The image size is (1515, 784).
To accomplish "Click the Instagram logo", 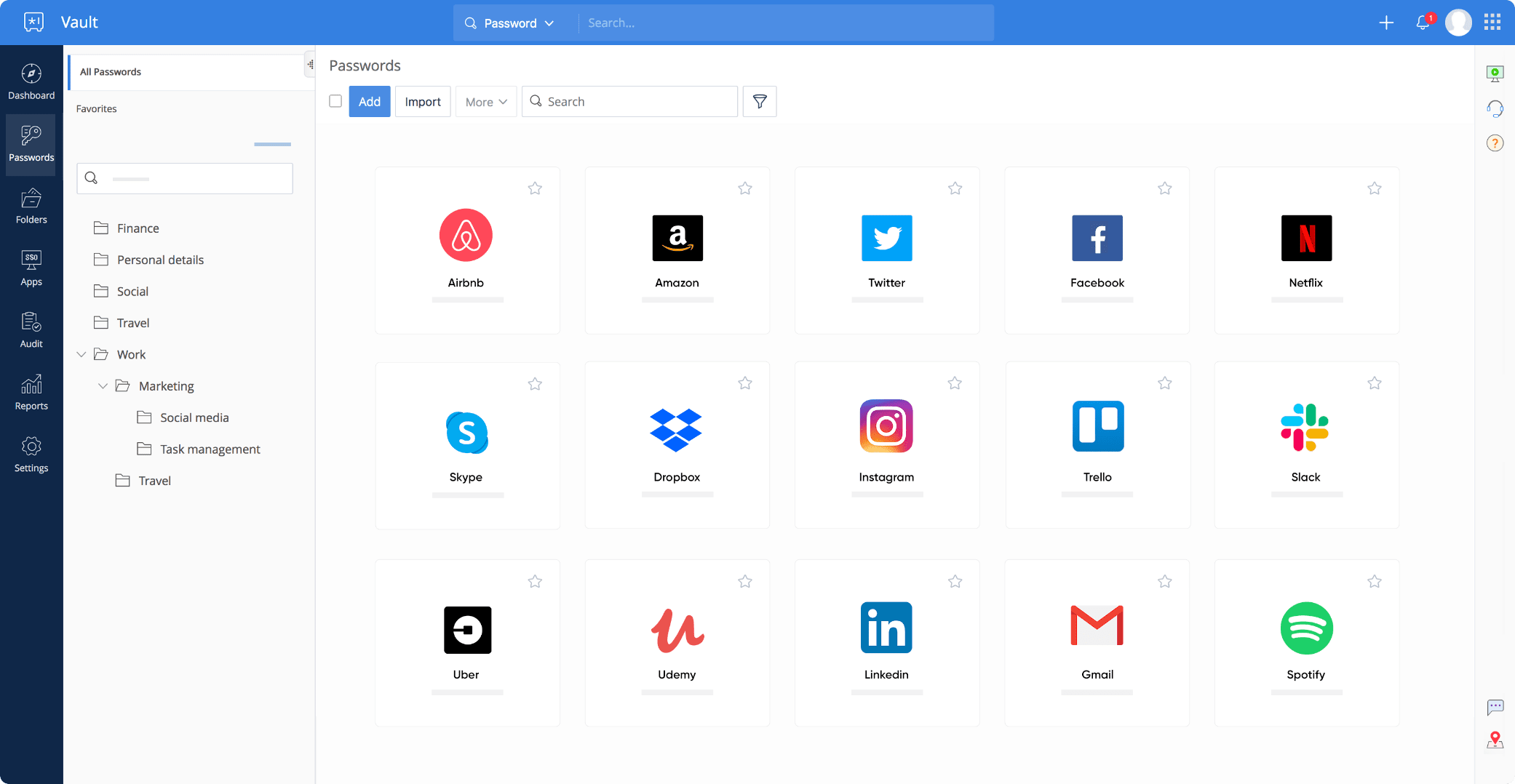I will click(886, 426).
